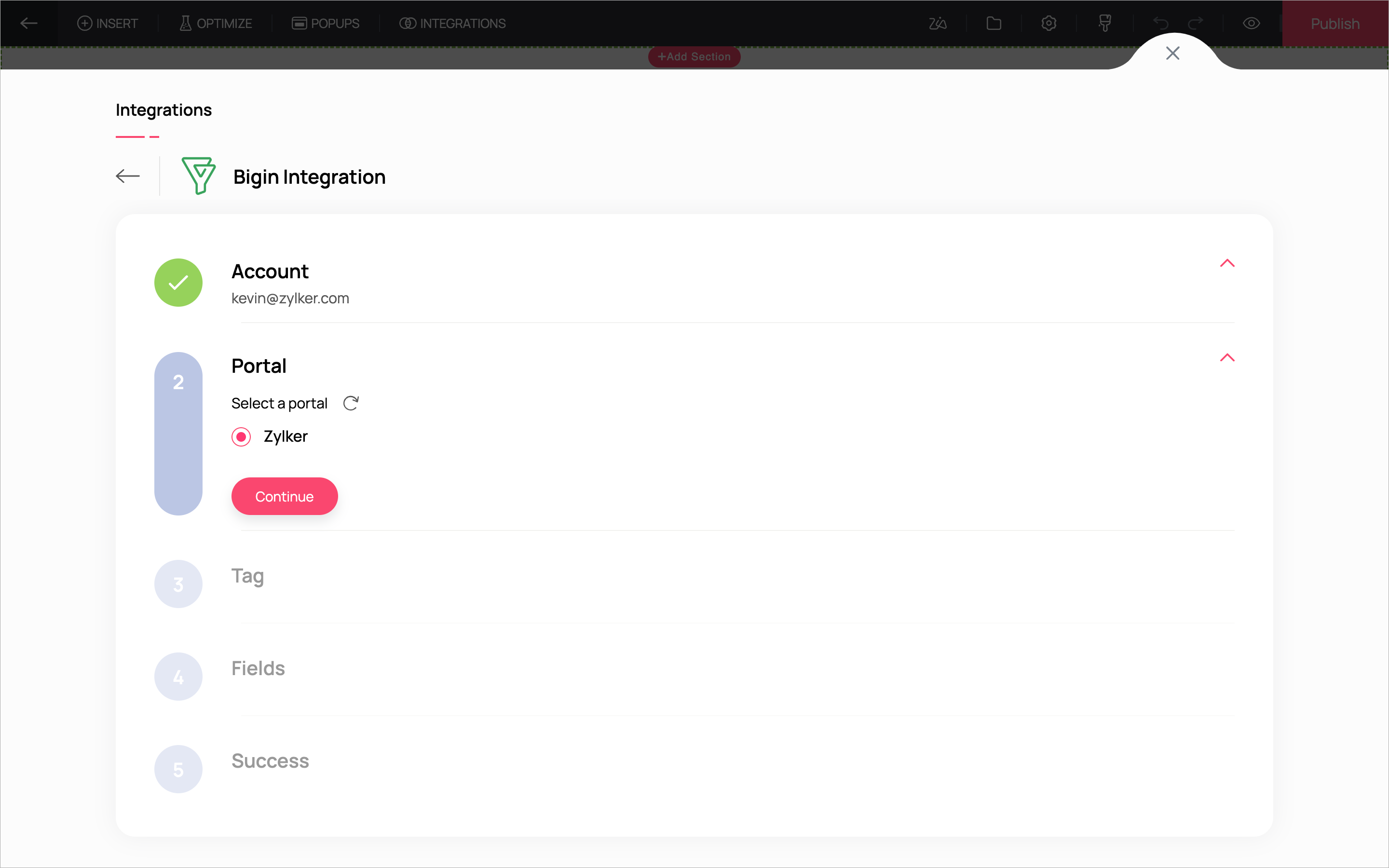Collapse the Account section chevron

(1227, 263)
